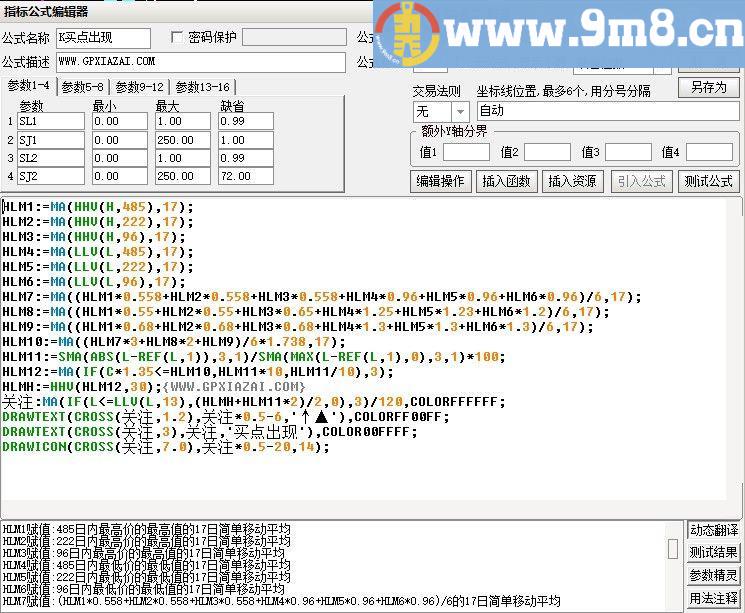Click the HLM10 formula line
This screenshot has height=613, width=745.
coord(174,342)
